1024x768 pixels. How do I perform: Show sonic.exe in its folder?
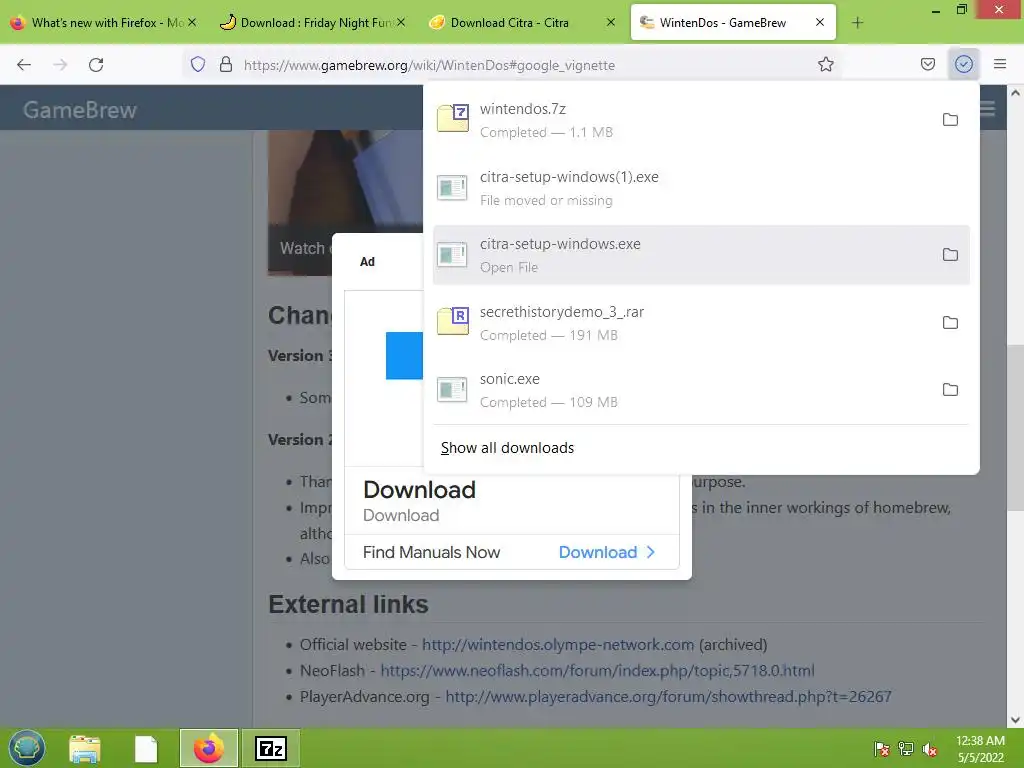[950, 390]
